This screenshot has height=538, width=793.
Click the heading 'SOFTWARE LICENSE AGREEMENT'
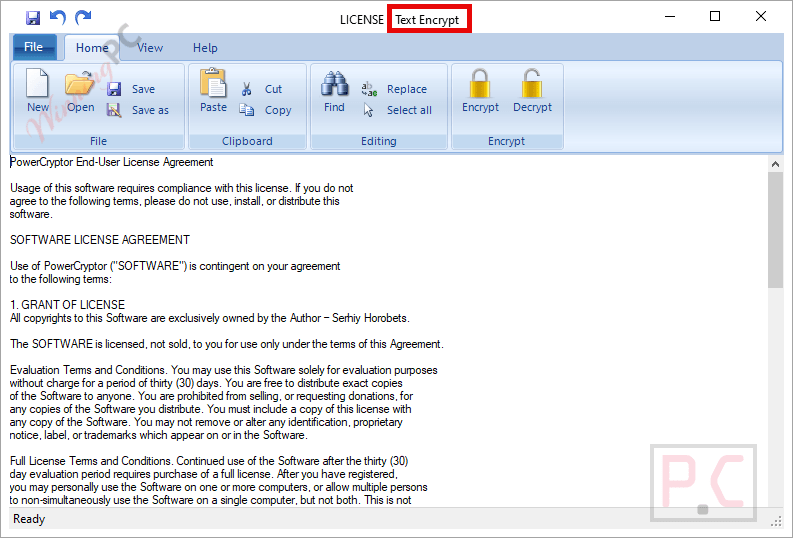tap(100, 240)
